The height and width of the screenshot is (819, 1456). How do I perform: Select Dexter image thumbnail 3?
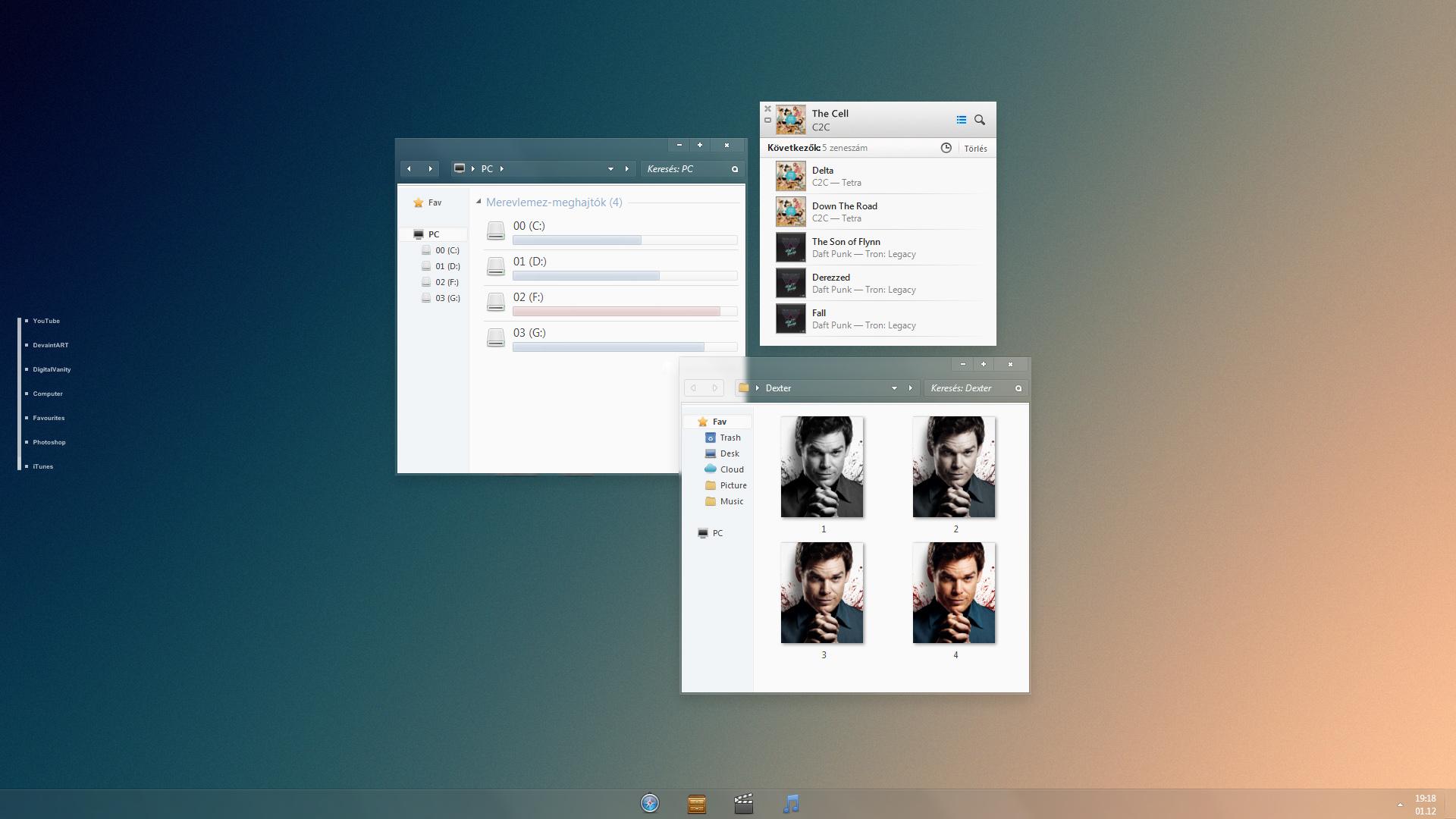[x=822, y=593]
